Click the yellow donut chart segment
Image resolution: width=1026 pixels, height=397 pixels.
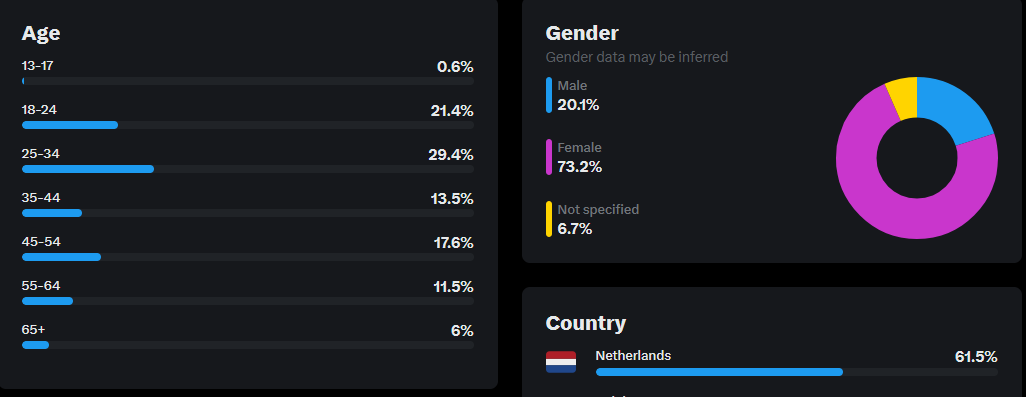pyautogui.click(x=903, y=98)
